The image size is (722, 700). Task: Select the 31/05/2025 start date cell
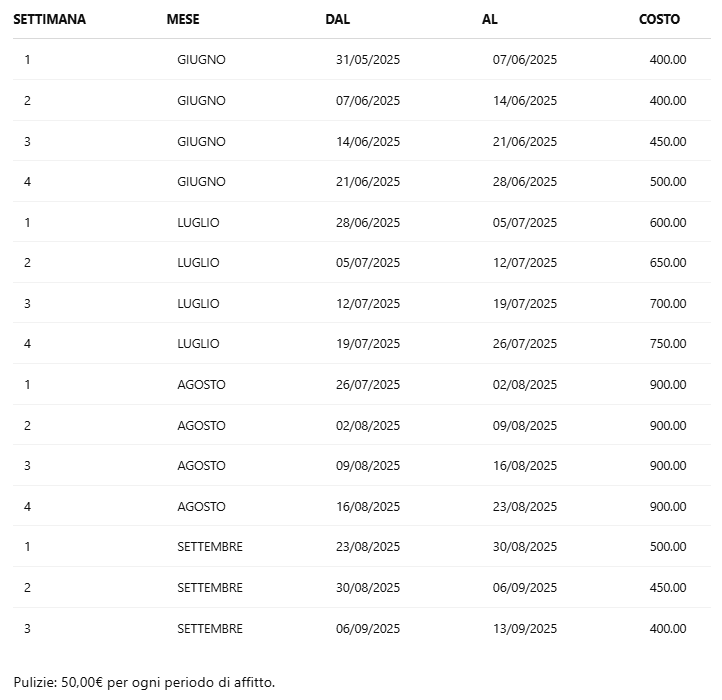(368, 60)
